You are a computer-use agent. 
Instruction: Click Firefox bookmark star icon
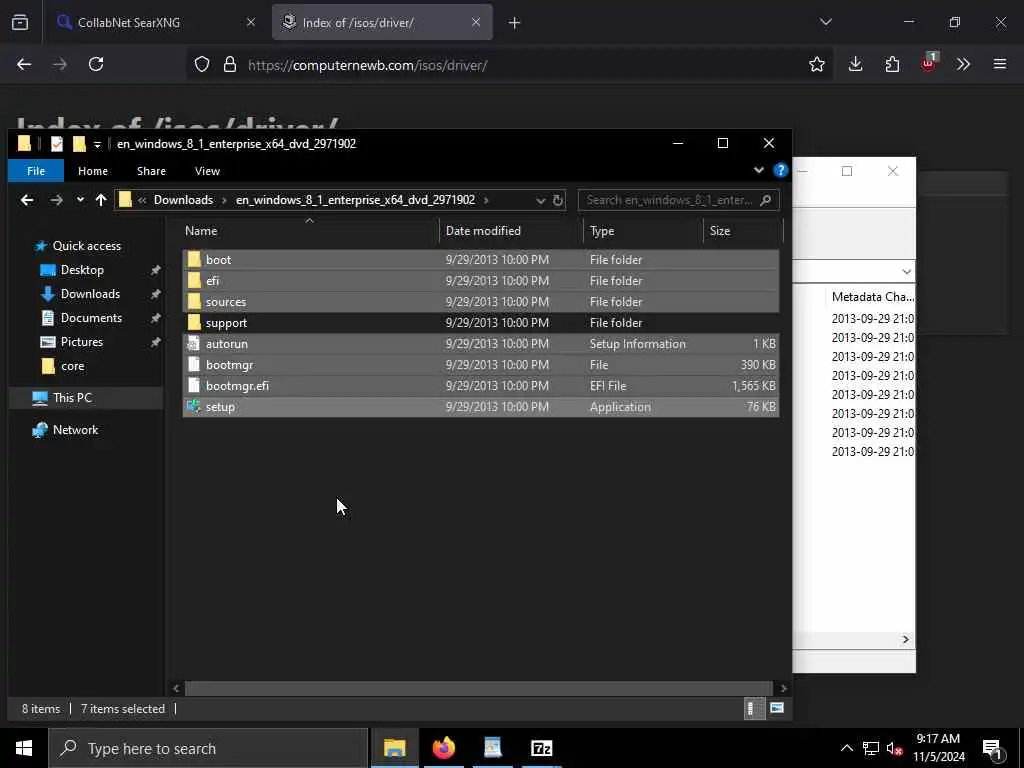point(816,64)
